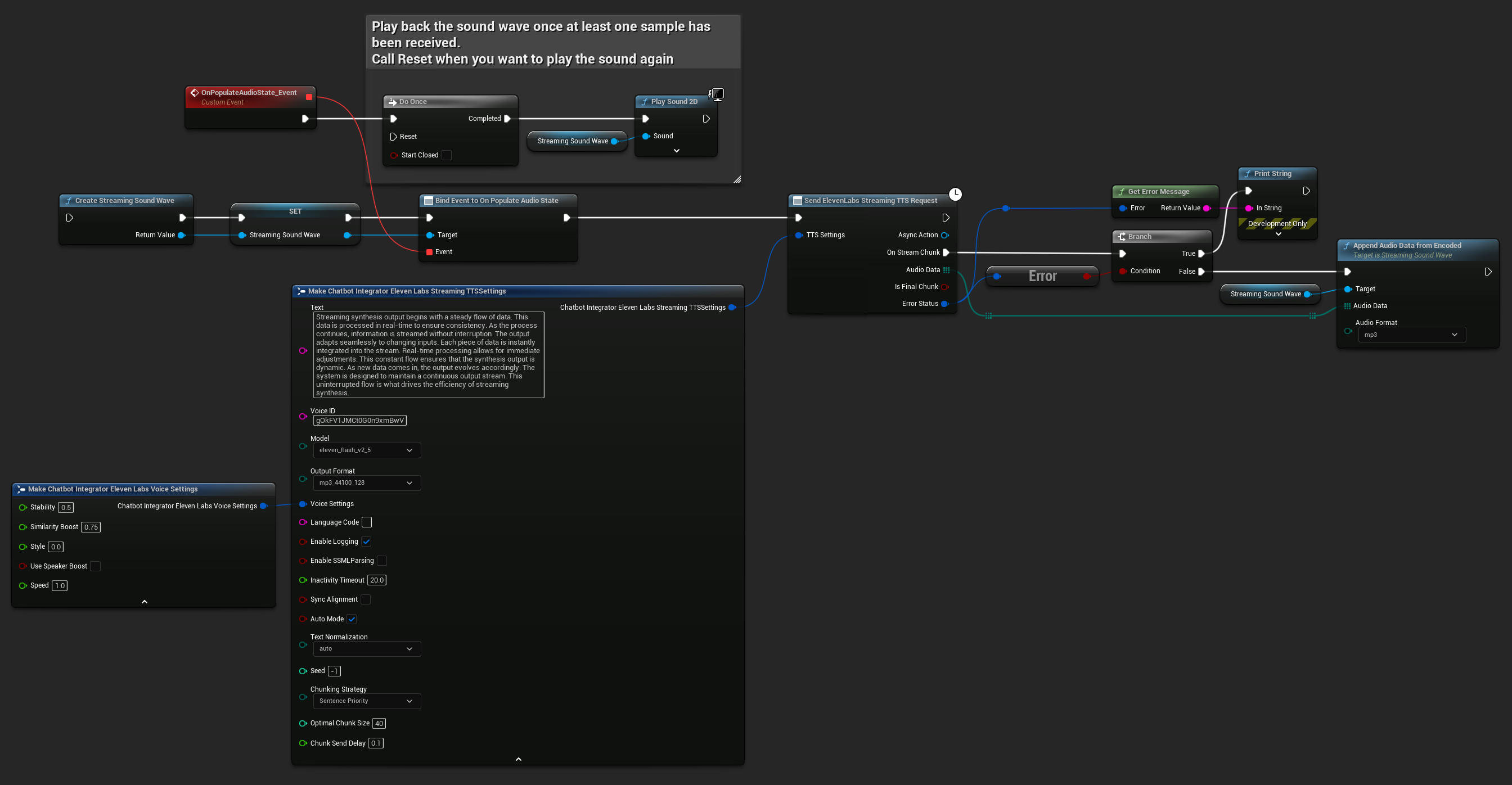The height and width of the screenshot is (785, 1512).
Task: Click the Print String function icon
Action: pos(1247,174)
